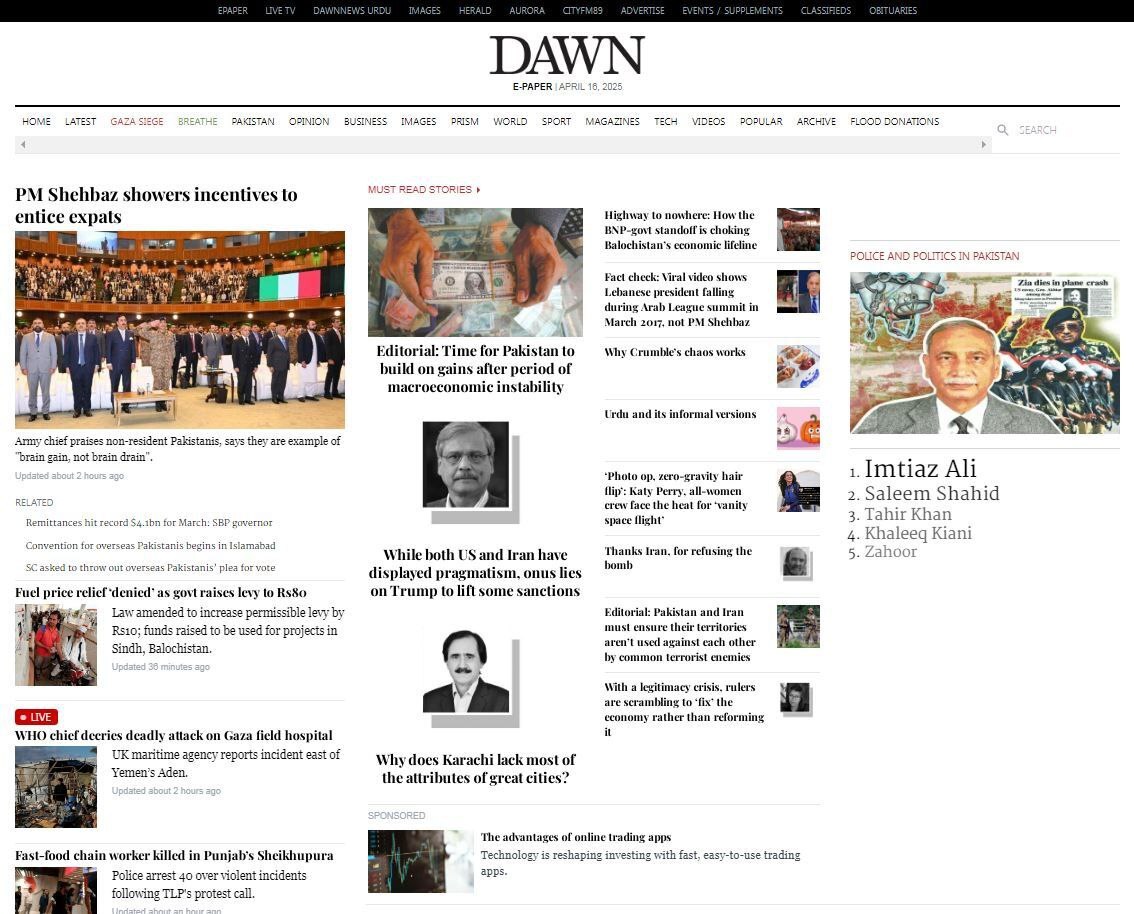
Task: Open the MAGAZINES section
Action: pos(613,121)
